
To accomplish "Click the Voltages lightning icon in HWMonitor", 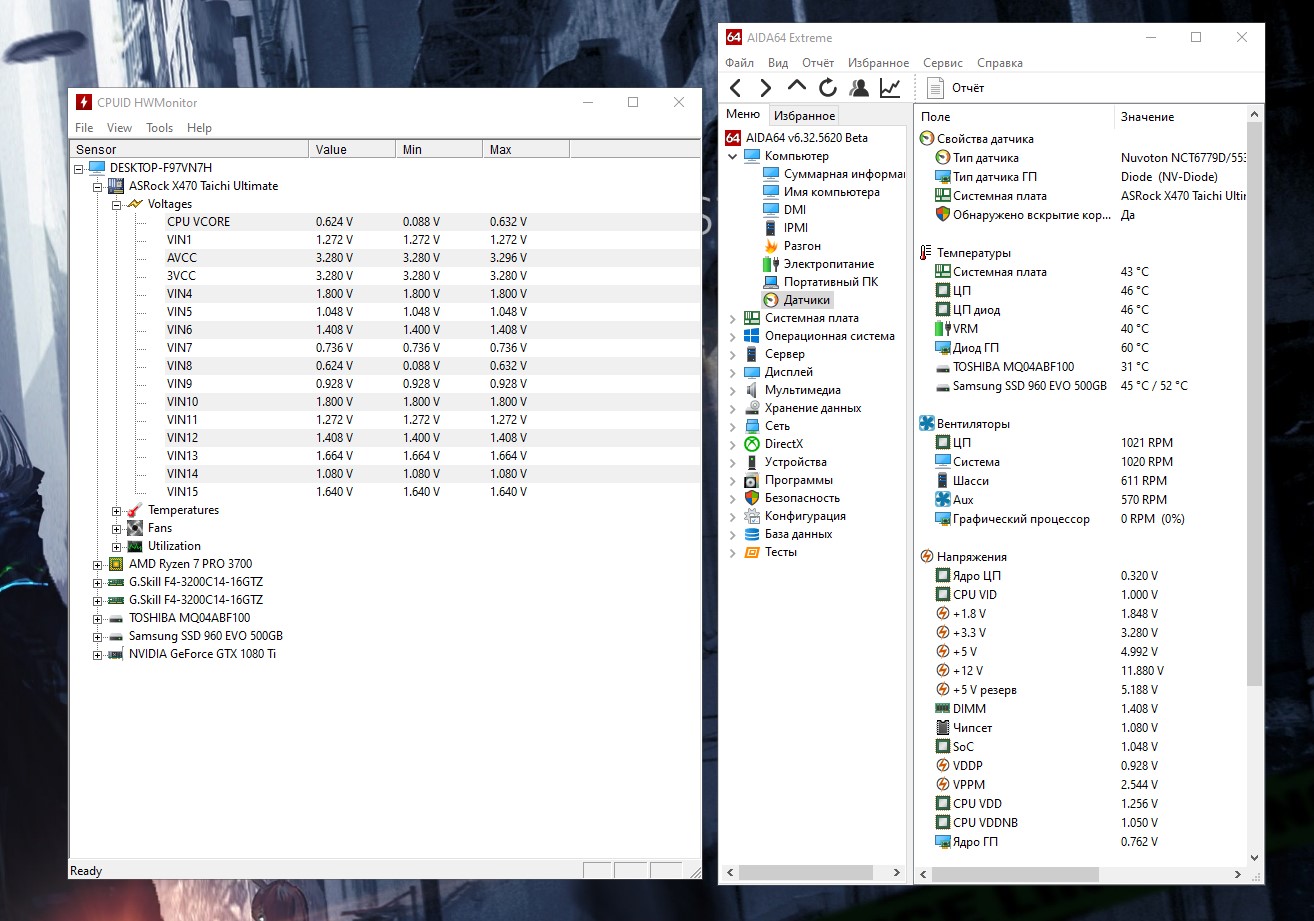I will pyautogui.click(x=135, y=204).
